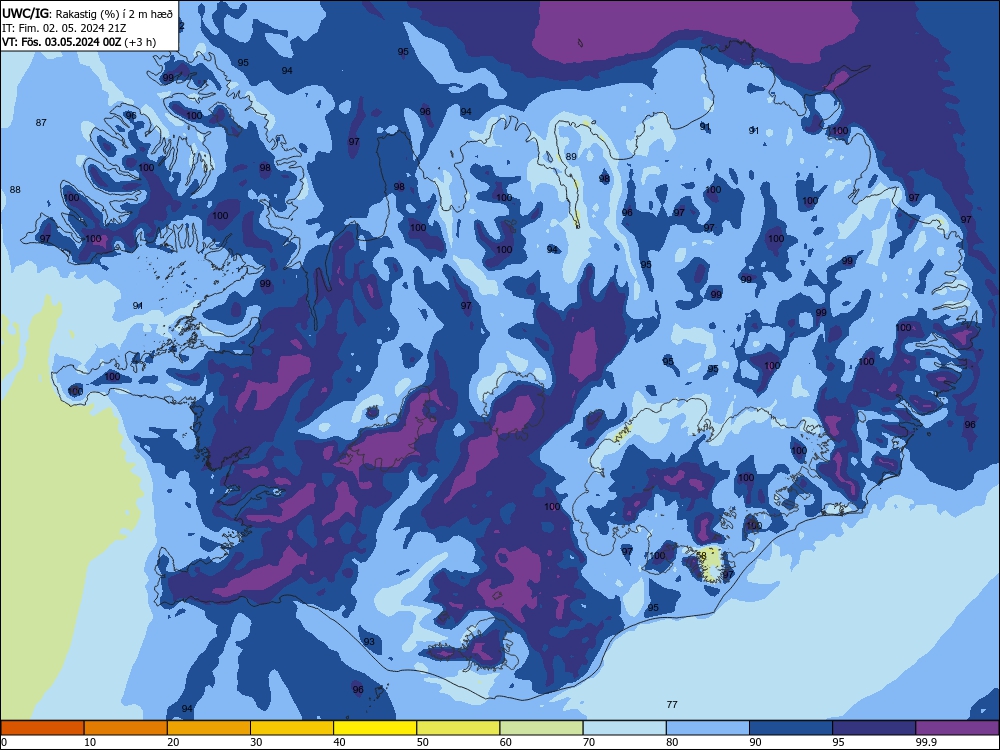
Task: Click the blue 90–95 legend swatch
Action: [791, 728]
